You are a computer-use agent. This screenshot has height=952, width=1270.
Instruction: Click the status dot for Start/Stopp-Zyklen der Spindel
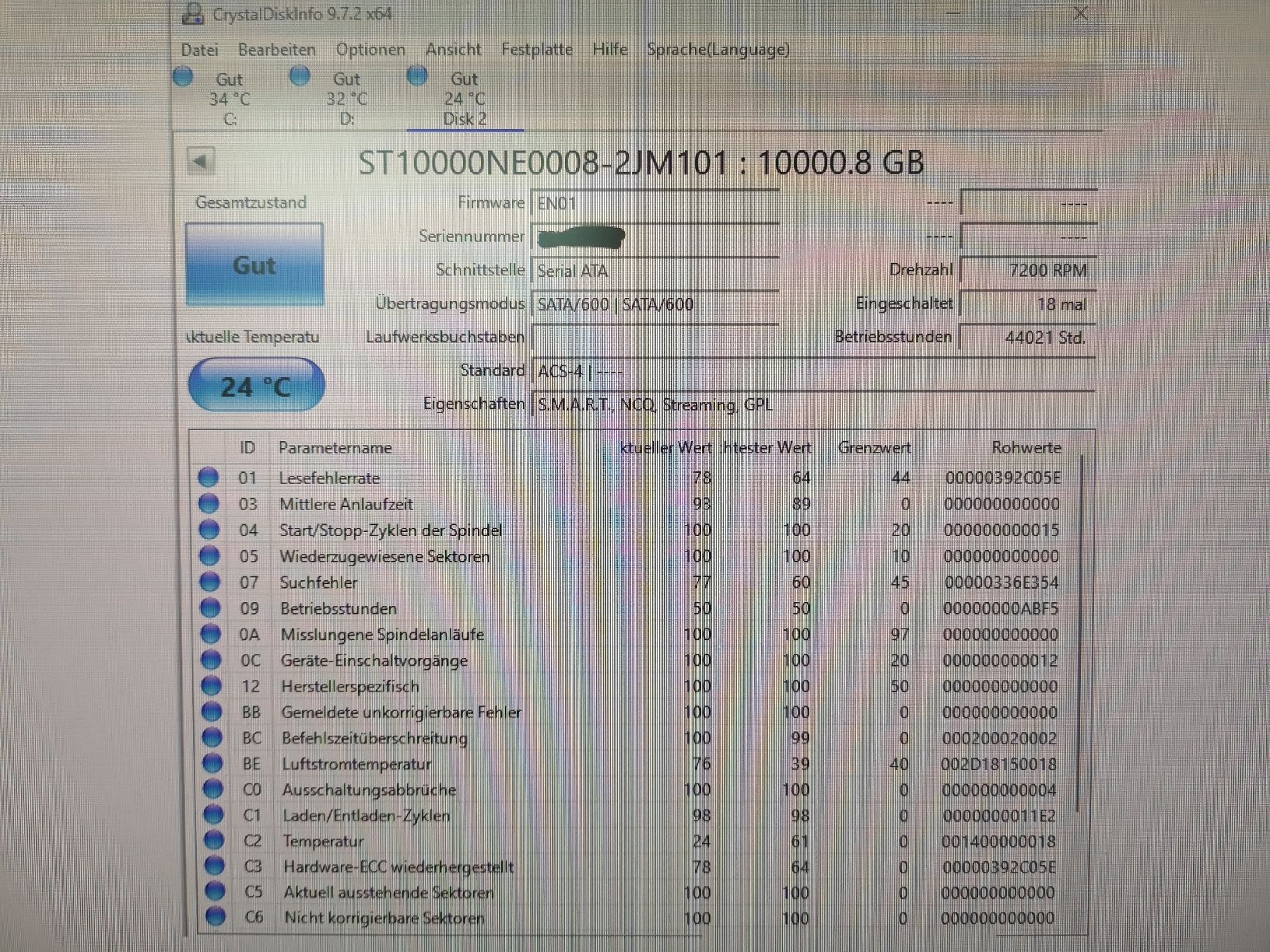point(209,530)
